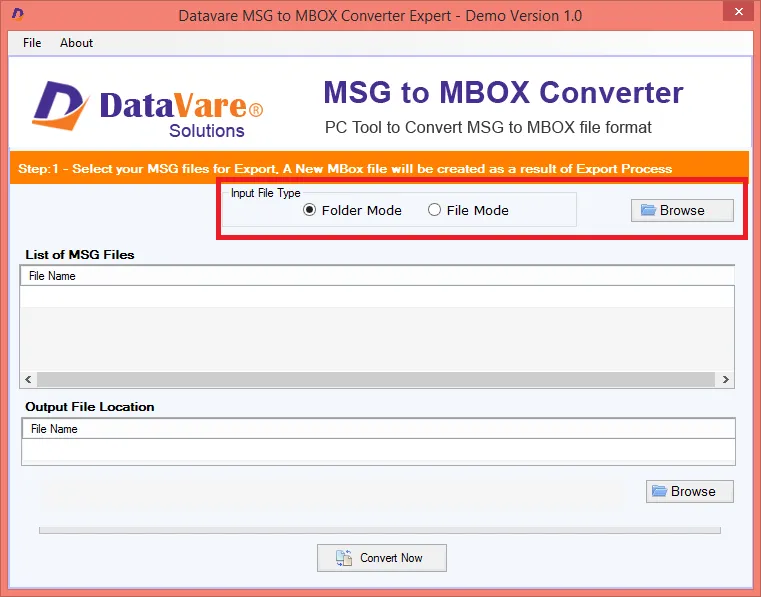
Task: Close the converter window
Action: 738,11
